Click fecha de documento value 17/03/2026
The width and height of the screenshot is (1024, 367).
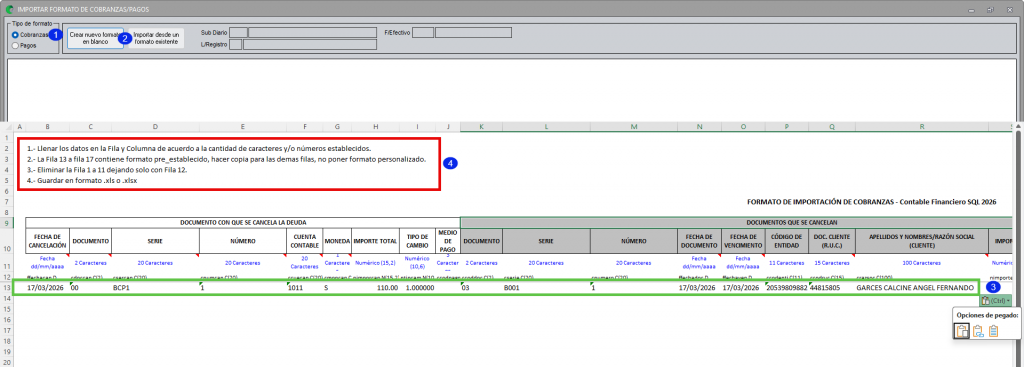click(699, 287)
